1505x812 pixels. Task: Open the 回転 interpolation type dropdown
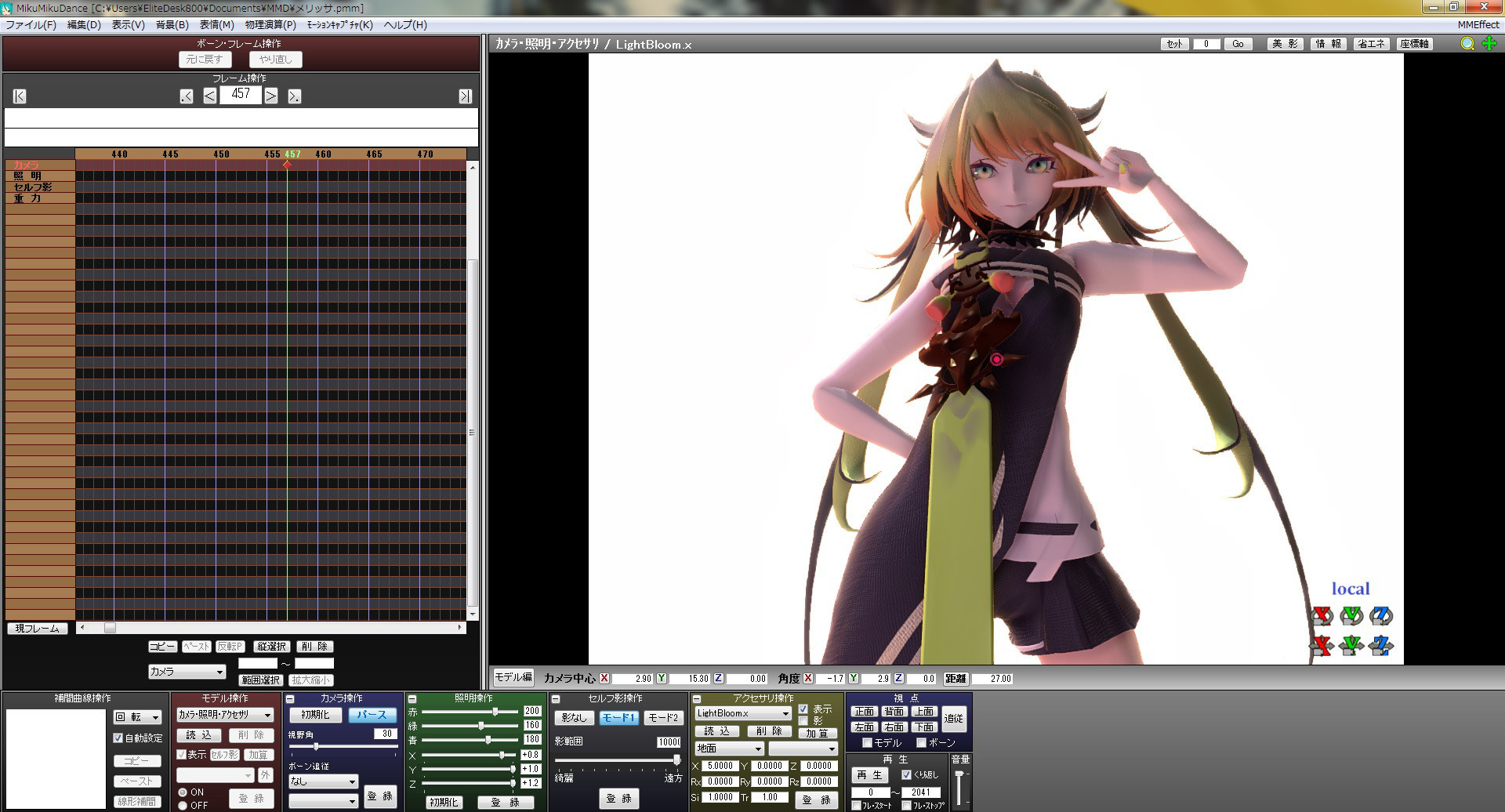138,717
